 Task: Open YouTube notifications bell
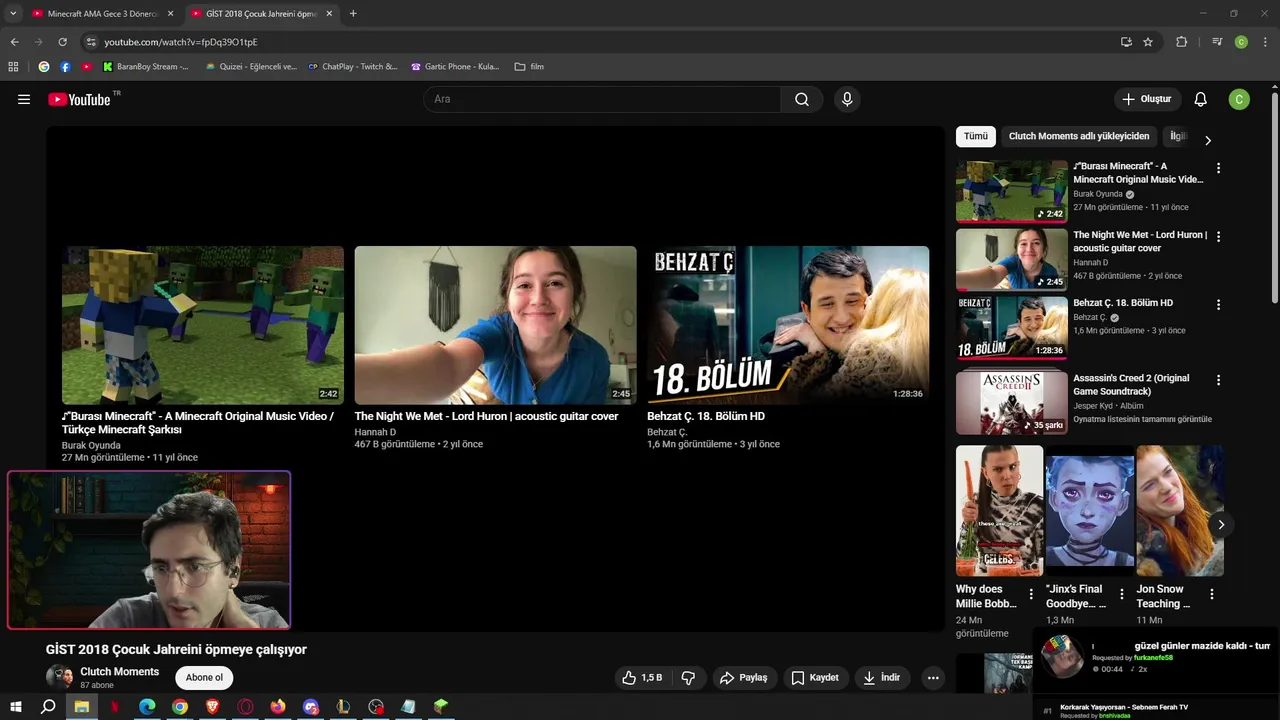(1201, 99)
